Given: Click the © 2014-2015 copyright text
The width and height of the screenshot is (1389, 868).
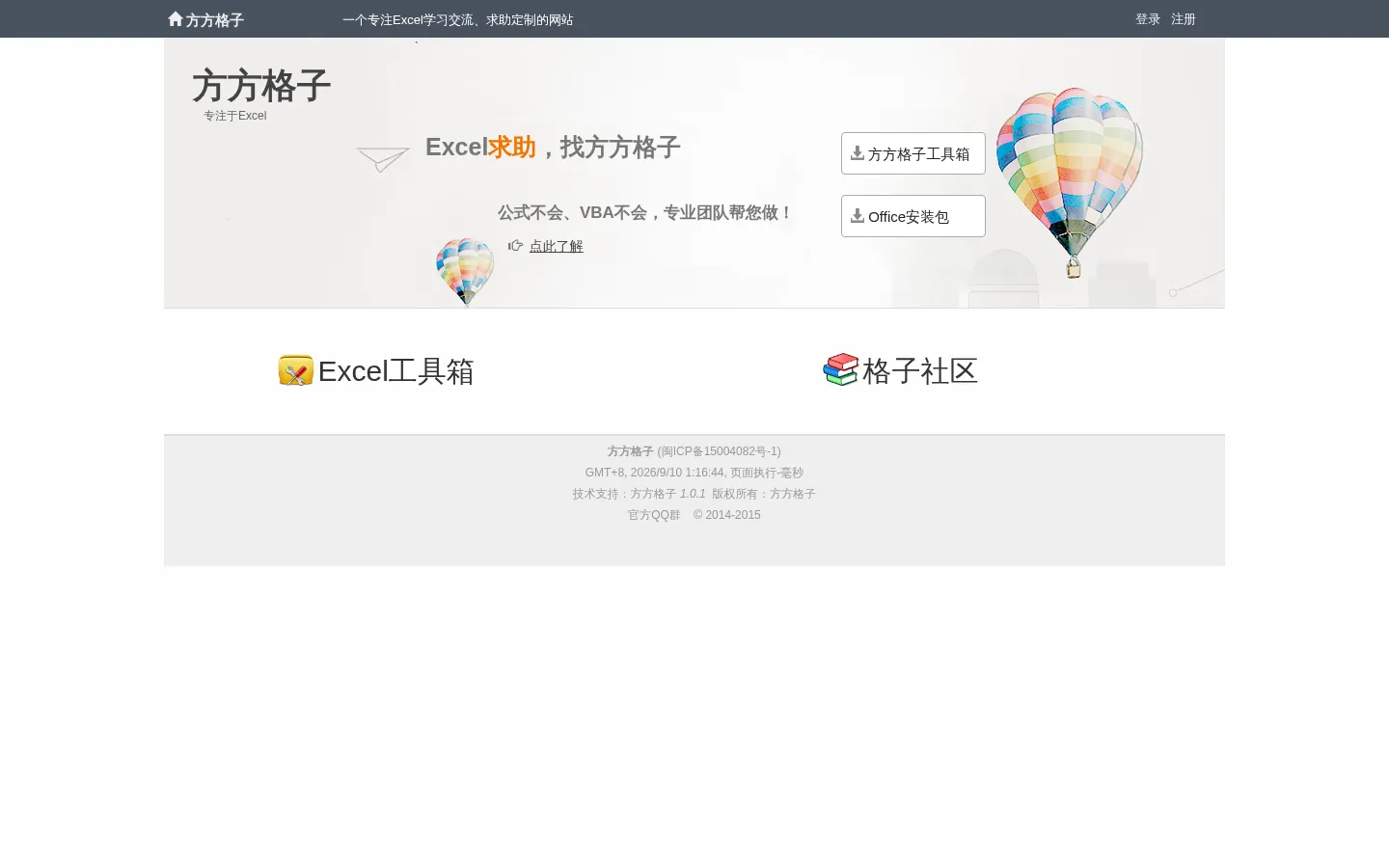Looking at the screenshot, I should pyautogui.click(x=727, y=515).
